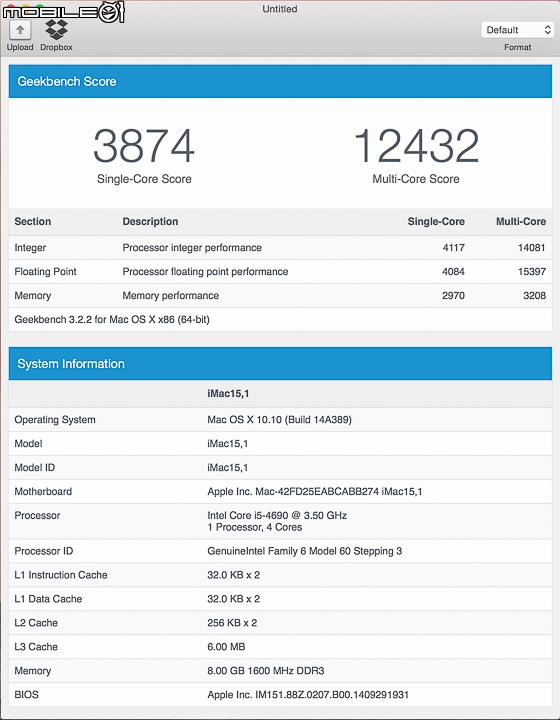Click the Multi-Core column header

(521, 221)
